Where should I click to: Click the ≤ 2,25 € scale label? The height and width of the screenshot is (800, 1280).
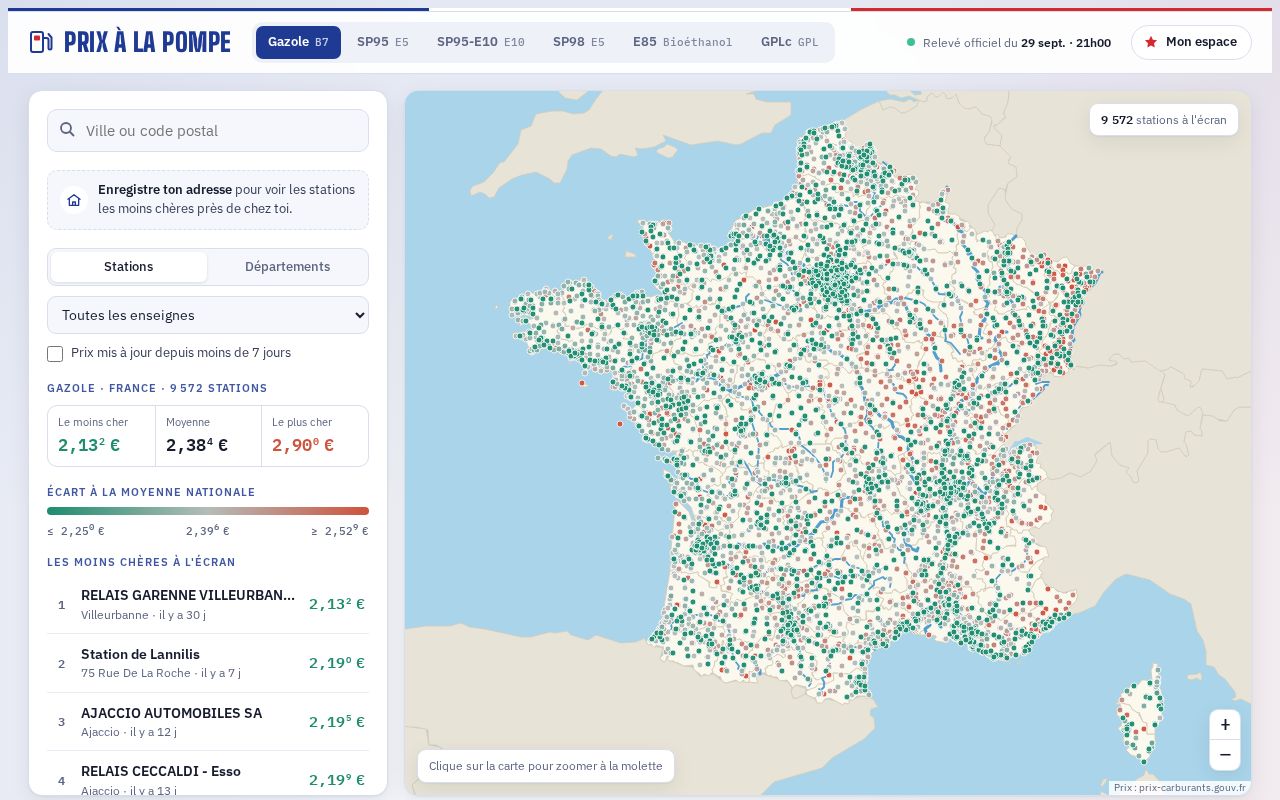[x=76, y=531]
